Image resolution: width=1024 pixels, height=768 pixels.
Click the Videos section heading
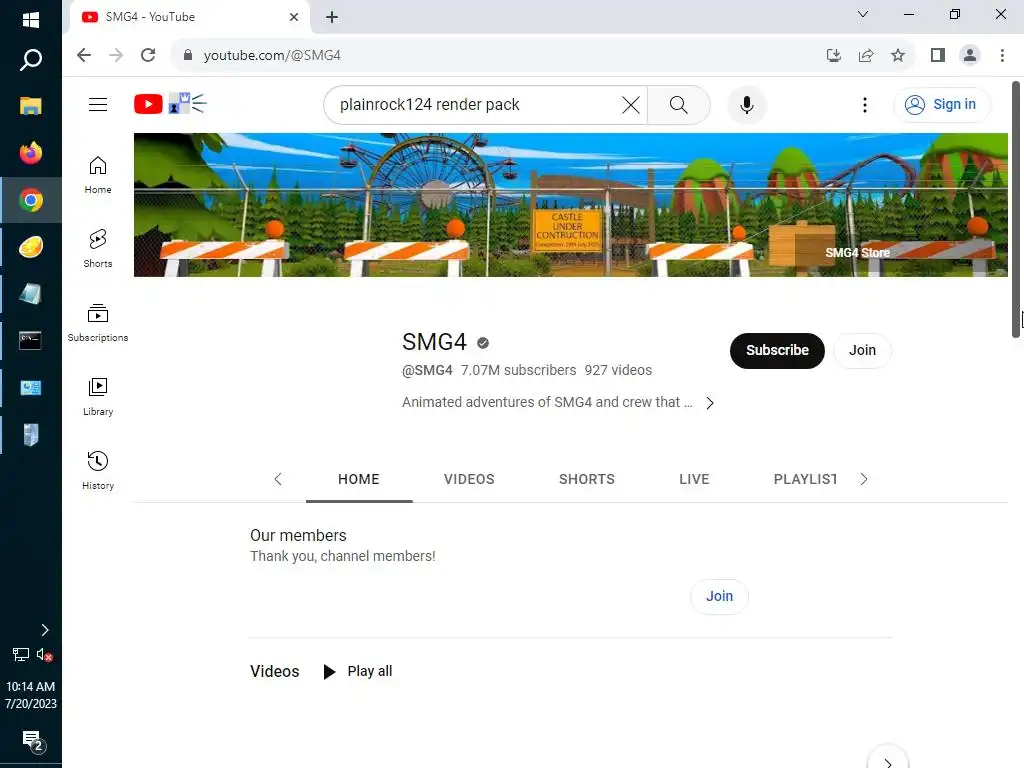coord(274,671)
